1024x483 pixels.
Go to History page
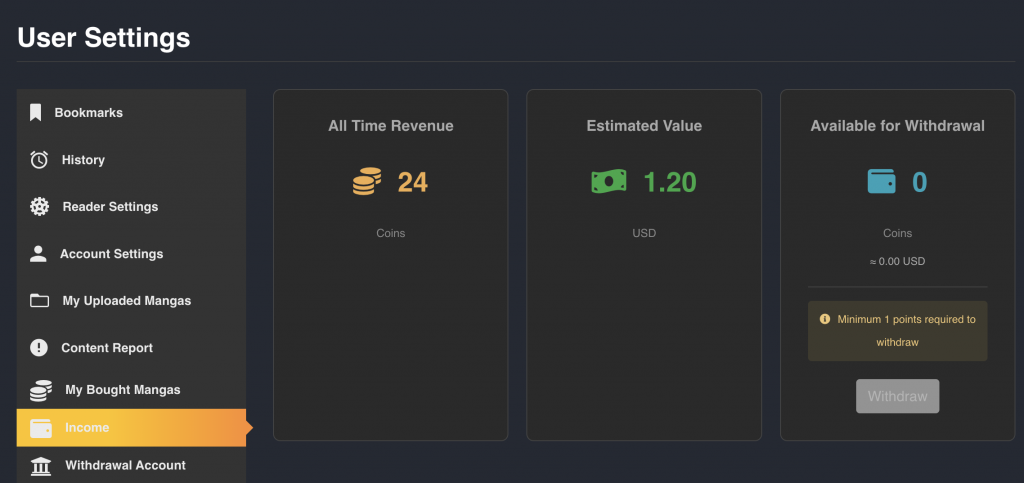point(83,160)
